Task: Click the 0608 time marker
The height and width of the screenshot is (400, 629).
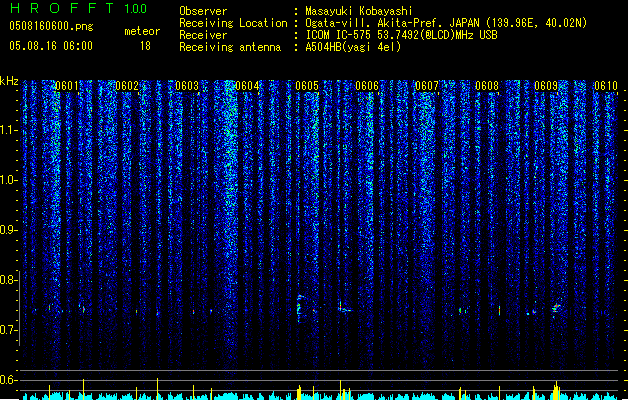Action: [487, 86]
